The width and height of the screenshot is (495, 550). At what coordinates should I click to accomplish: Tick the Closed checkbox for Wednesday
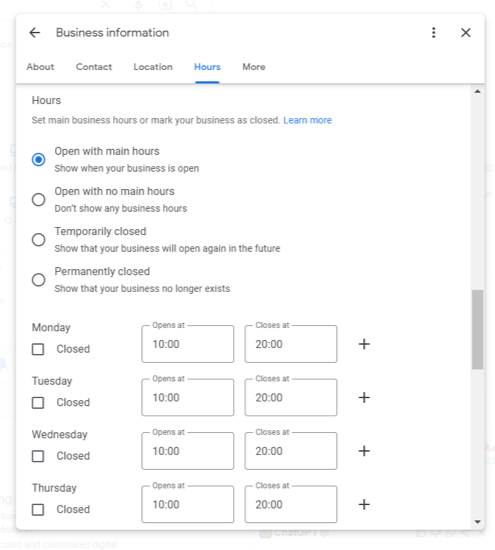click(38, 456)
